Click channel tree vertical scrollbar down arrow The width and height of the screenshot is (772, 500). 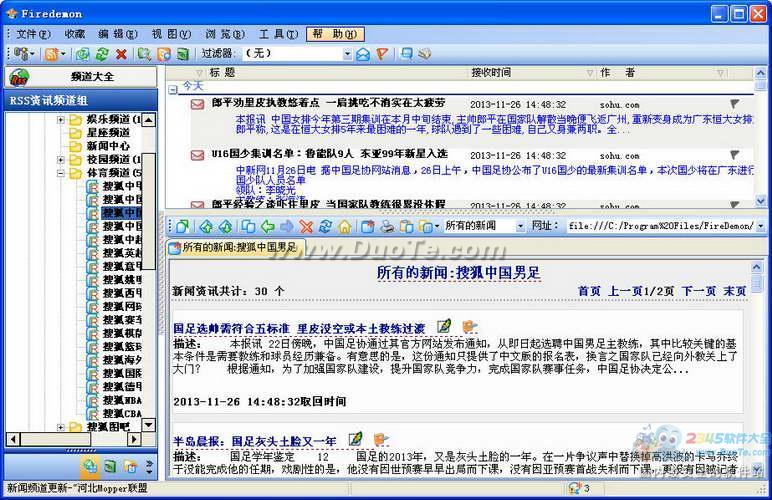click(149, 425)
